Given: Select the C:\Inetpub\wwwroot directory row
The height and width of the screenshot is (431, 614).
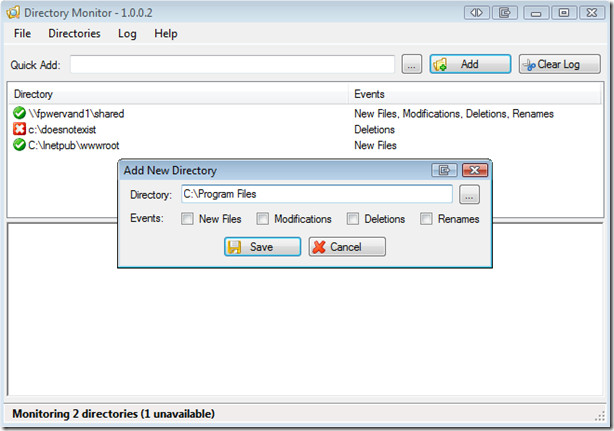Looking at the screenshot, I should (x=305, y=145).
